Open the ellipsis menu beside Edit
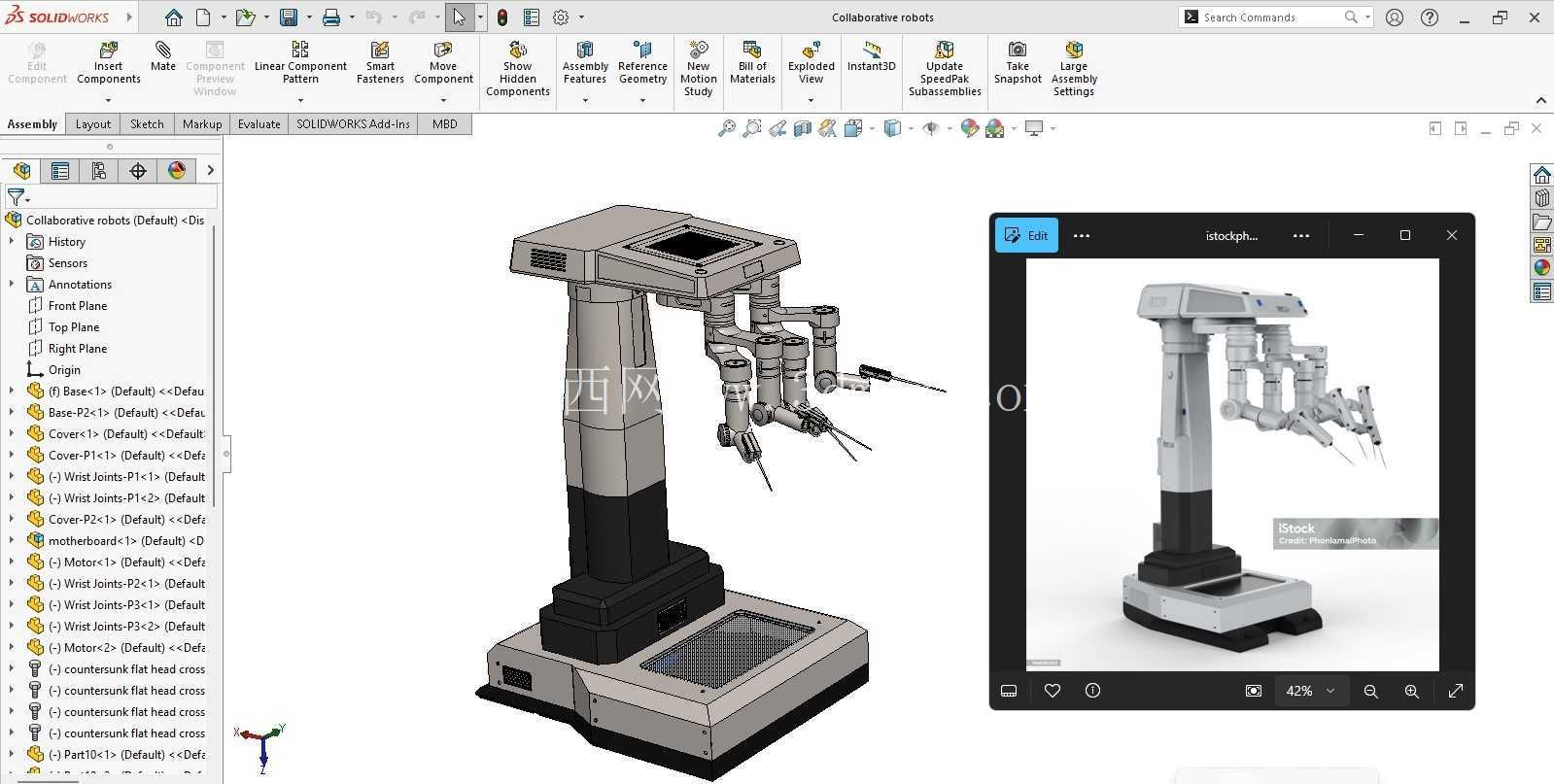This screenshot has height=784, width=1554. coord(1081,235)
